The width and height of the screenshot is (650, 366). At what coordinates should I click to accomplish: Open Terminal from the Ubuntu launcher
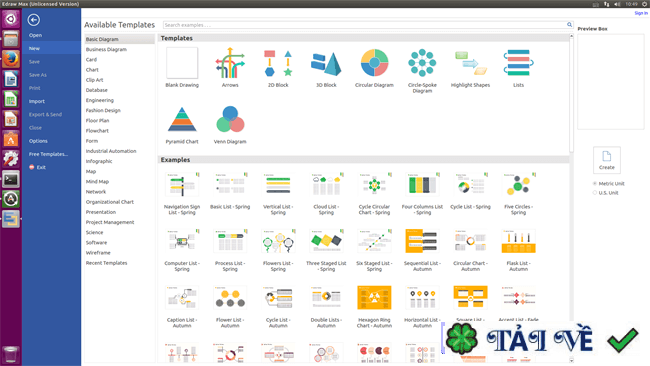[x=11, y=179]
